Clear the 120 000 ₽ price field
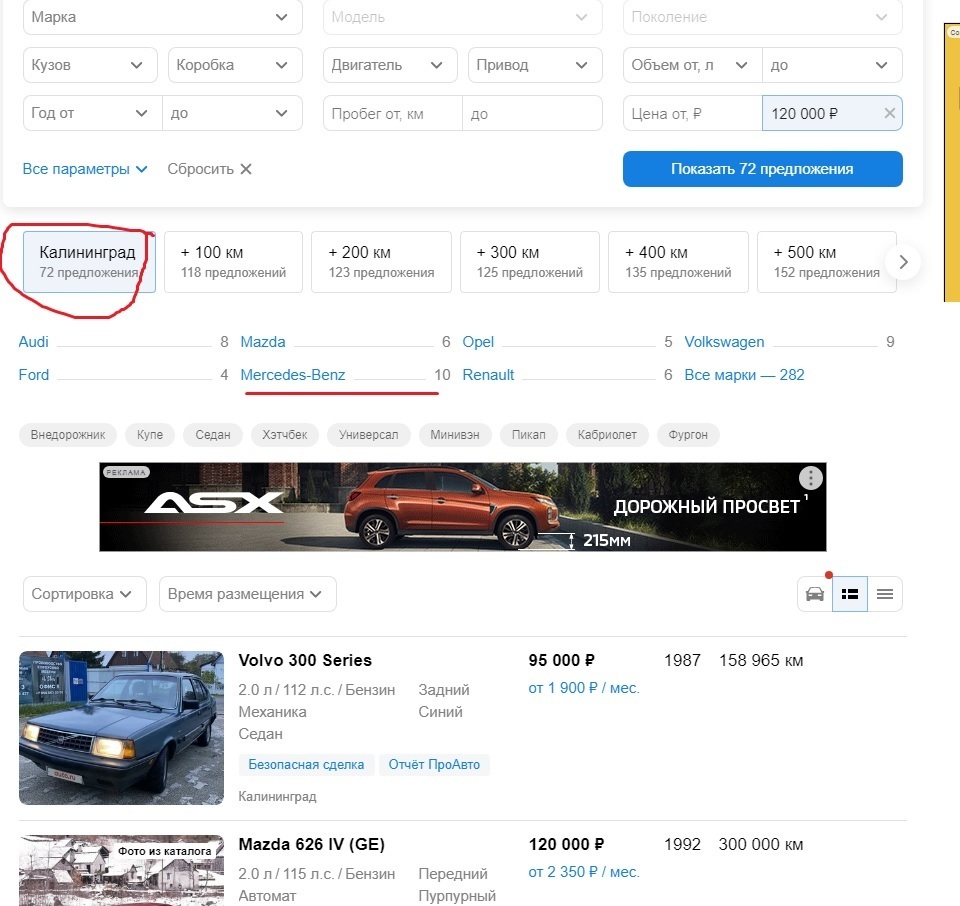This screenshot has width=960, height=906. [890, 113]
